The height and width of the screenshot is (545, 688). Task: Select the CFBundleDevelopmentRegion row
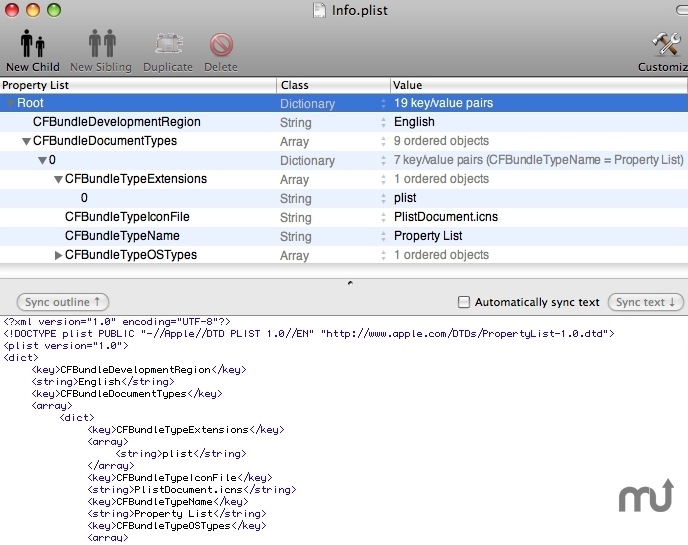tap(344, 122)
